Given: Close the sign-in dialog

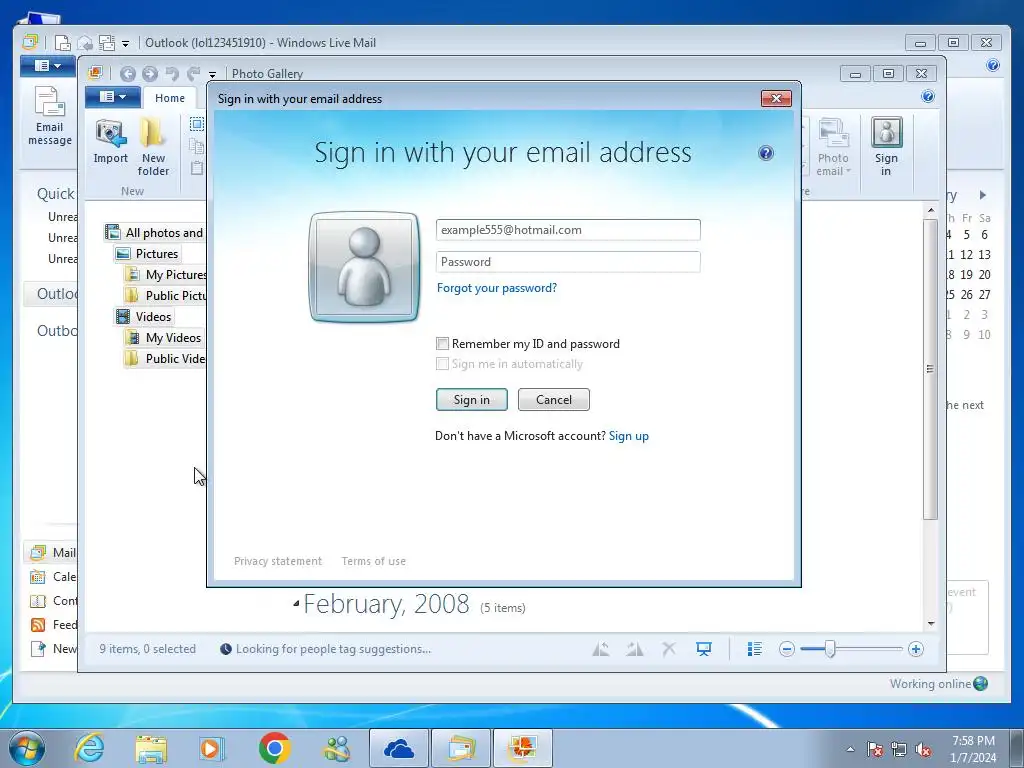Looking at the screenshot, I should (x=776, y=99).
